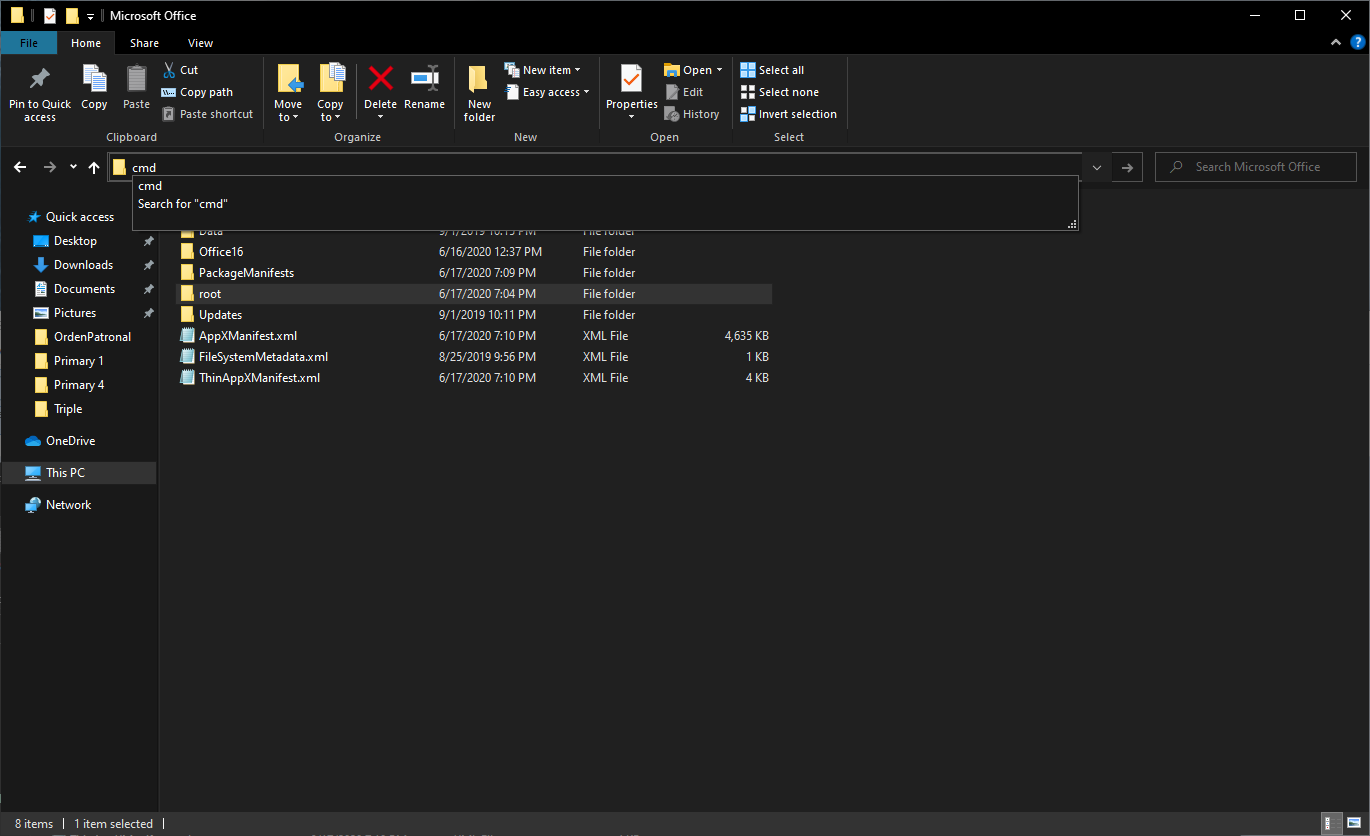
Task: Expand the address bar history dropdown
Action: (x=1097, y=167)
